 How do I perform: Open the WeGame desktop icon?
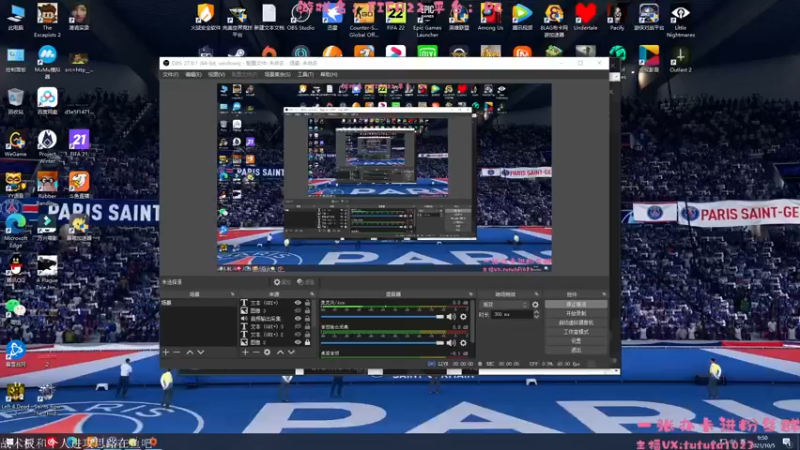pos(16,143)
